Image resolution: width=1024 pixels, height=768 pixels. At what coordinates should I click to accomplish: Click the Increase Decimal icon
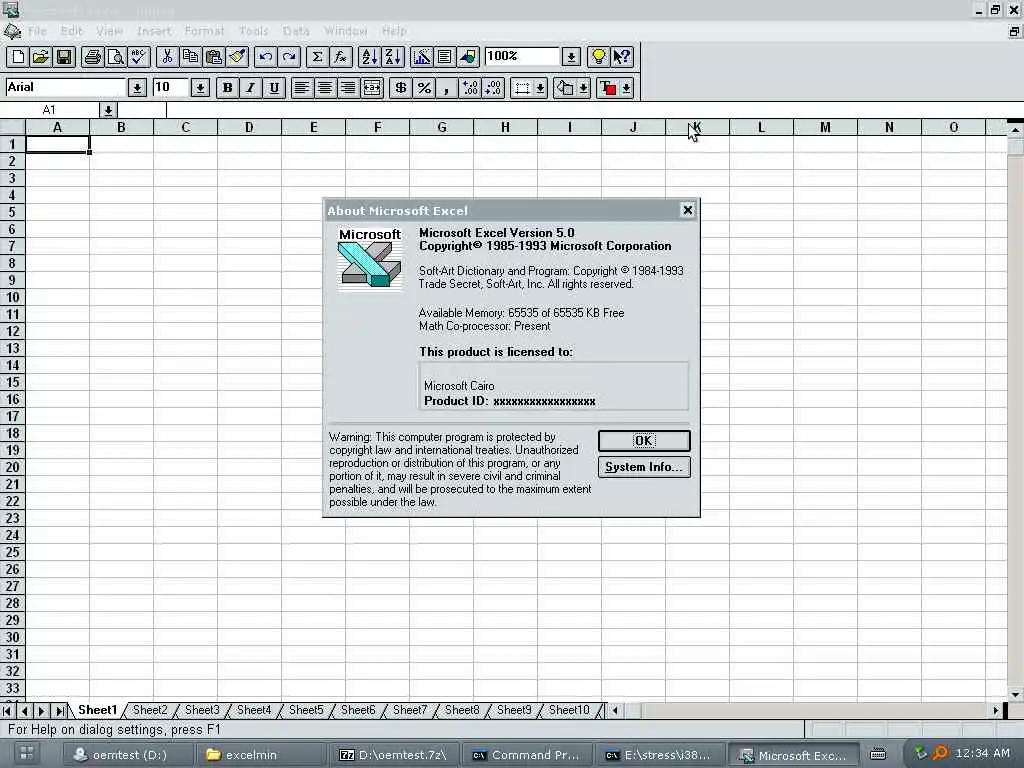(x=470, y=88)
